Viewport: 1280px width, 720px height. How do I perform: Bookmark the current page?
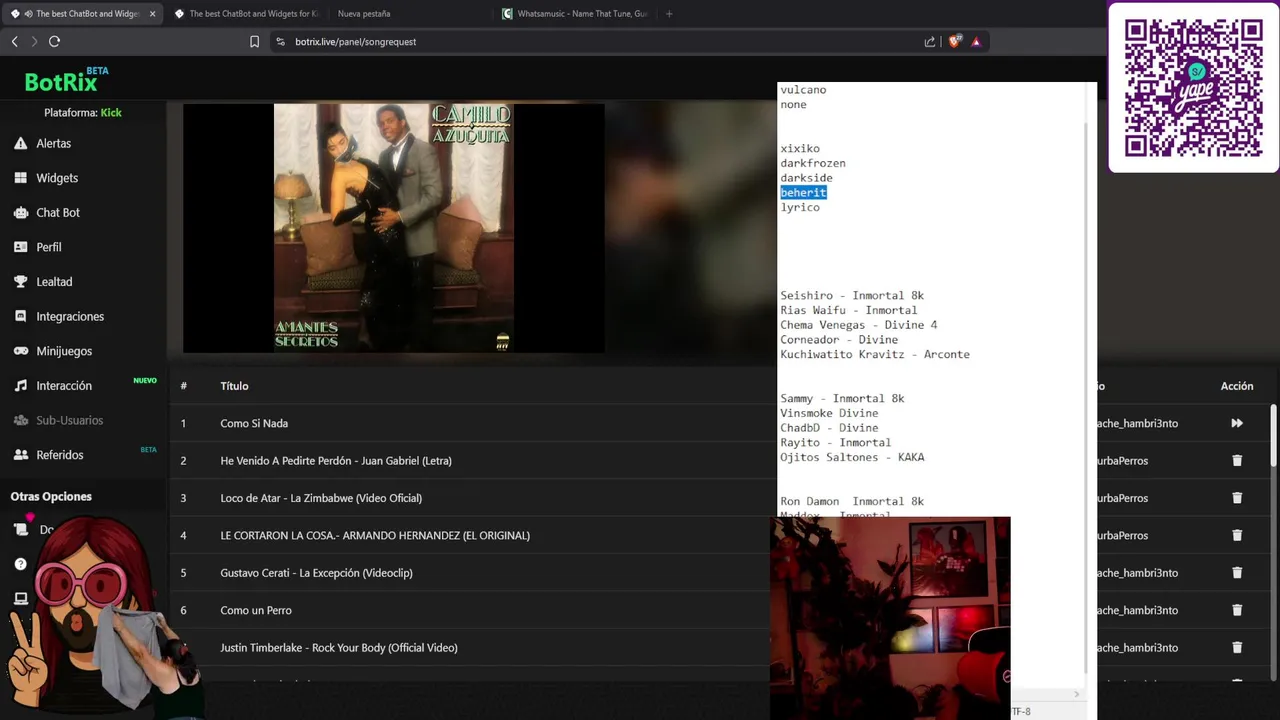pyautogui.click(x=254, y=42)
